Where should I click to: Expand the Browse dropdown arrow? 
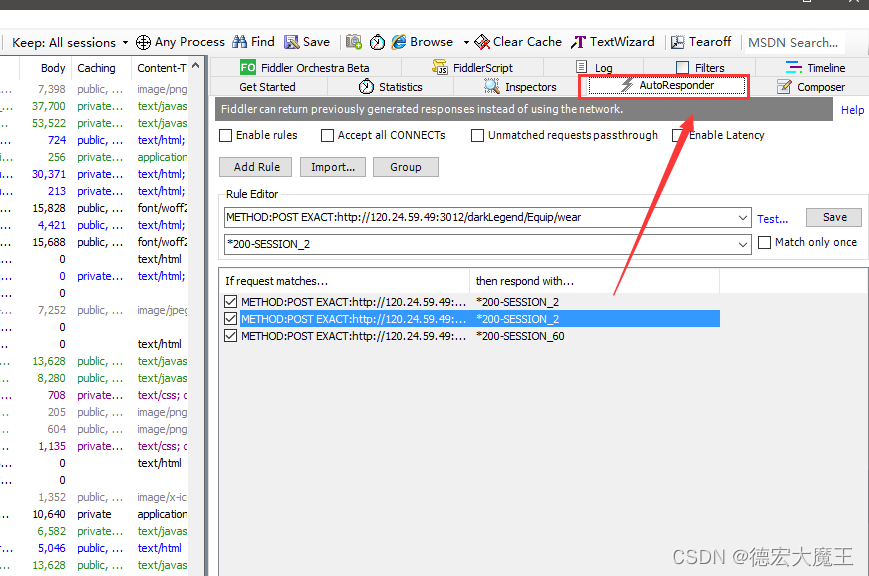pyautogui.click(x=466, y=43)
